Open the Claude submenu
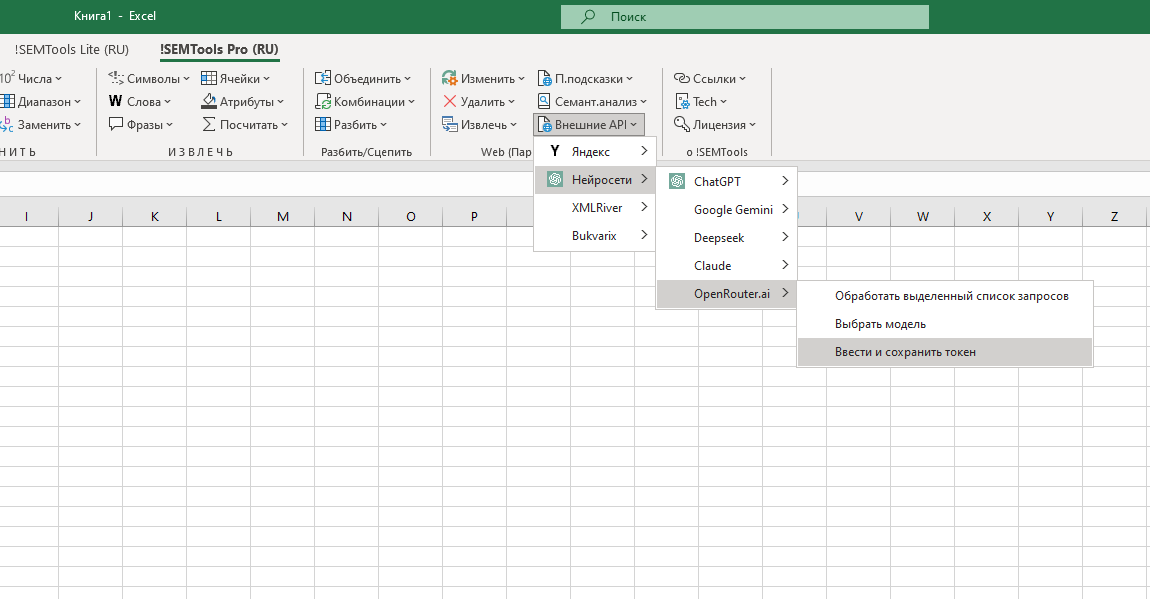 (725, 266)
